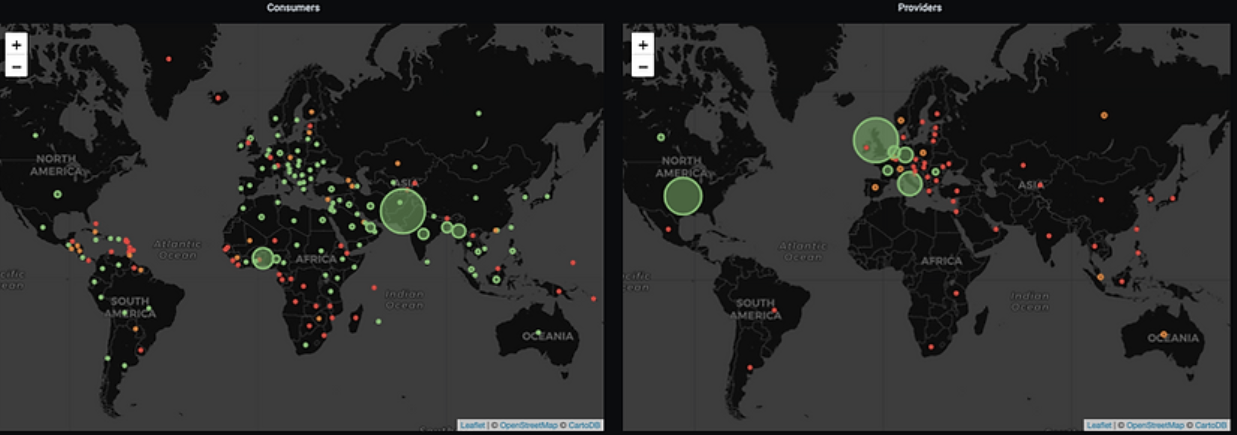Open CartoDB link under Consumers map

click(x=582, y=425)
